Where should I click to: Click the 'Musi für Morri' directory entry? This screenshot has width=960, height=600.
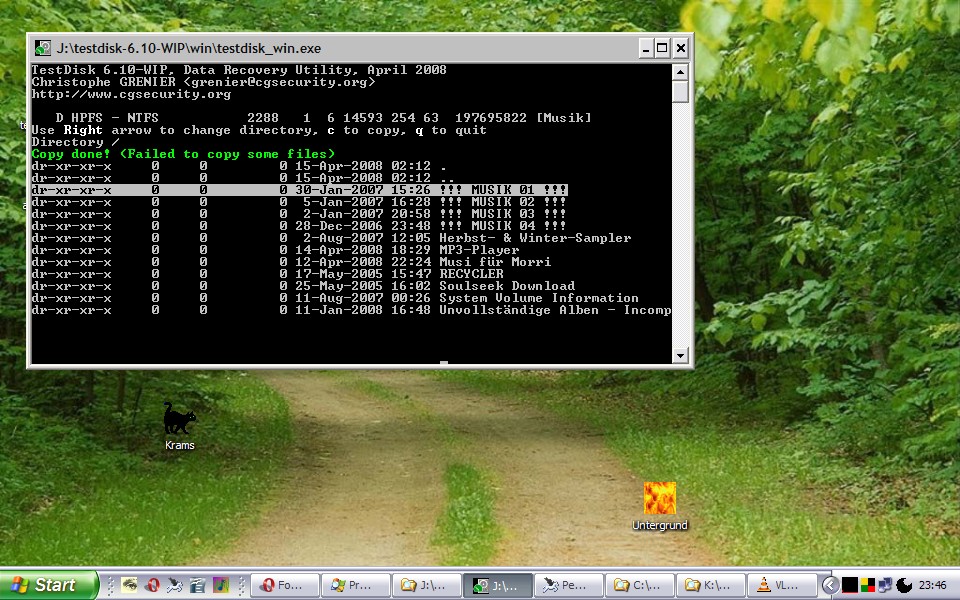495,262
